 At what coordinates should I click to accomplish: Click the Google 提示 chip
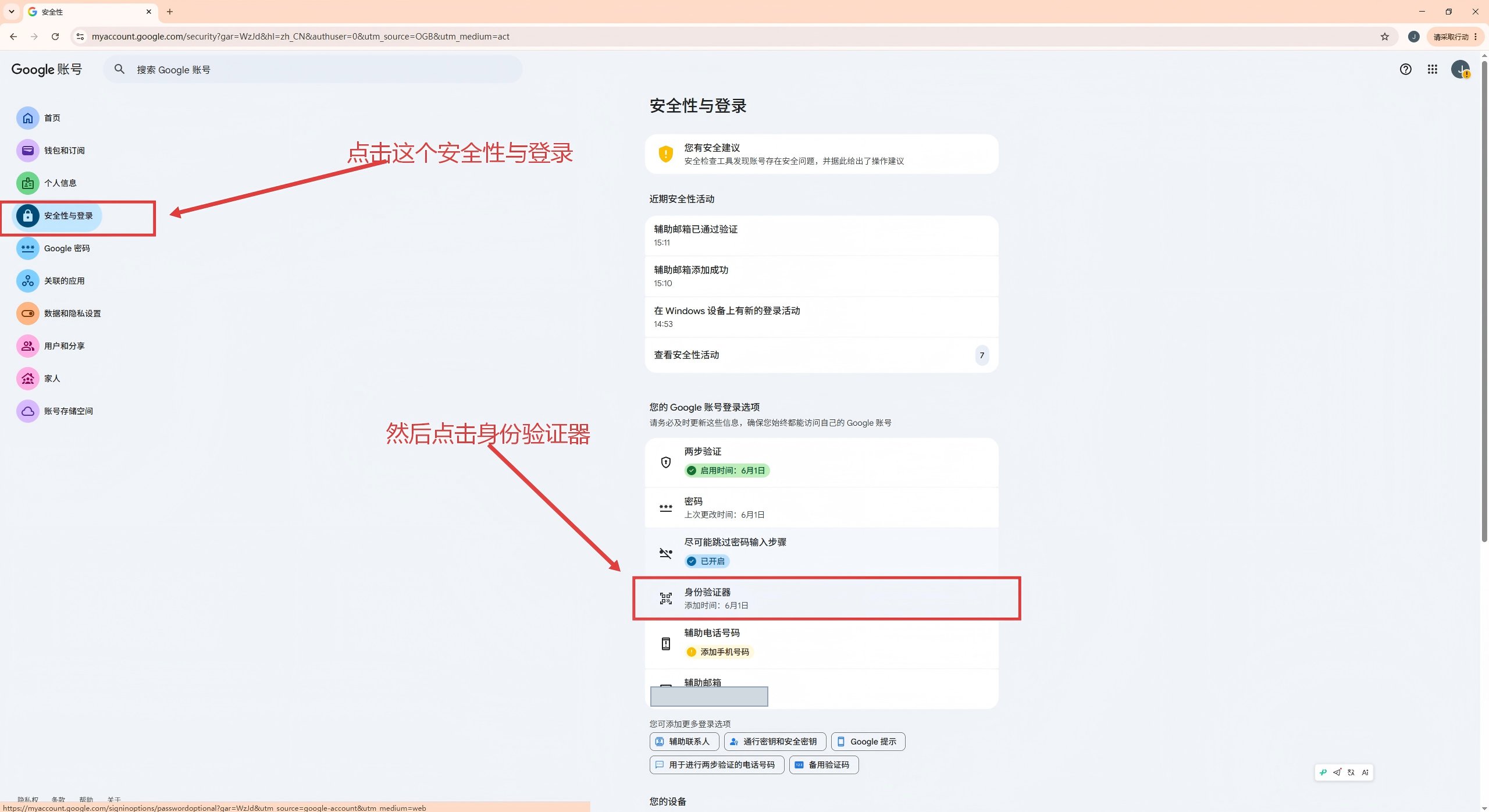[x=868, y=742]
